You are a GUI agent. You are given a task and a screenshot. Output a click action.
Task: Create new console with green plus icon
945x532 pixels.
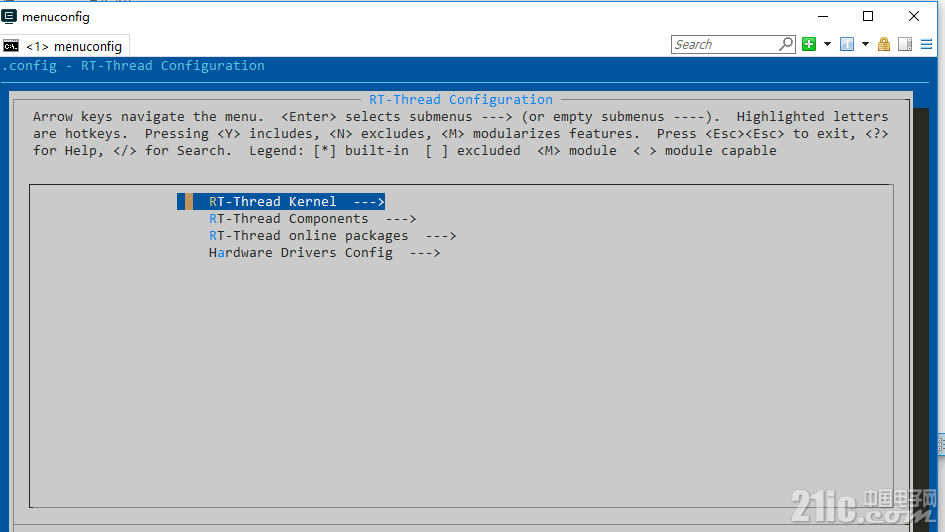coord(809,44)
